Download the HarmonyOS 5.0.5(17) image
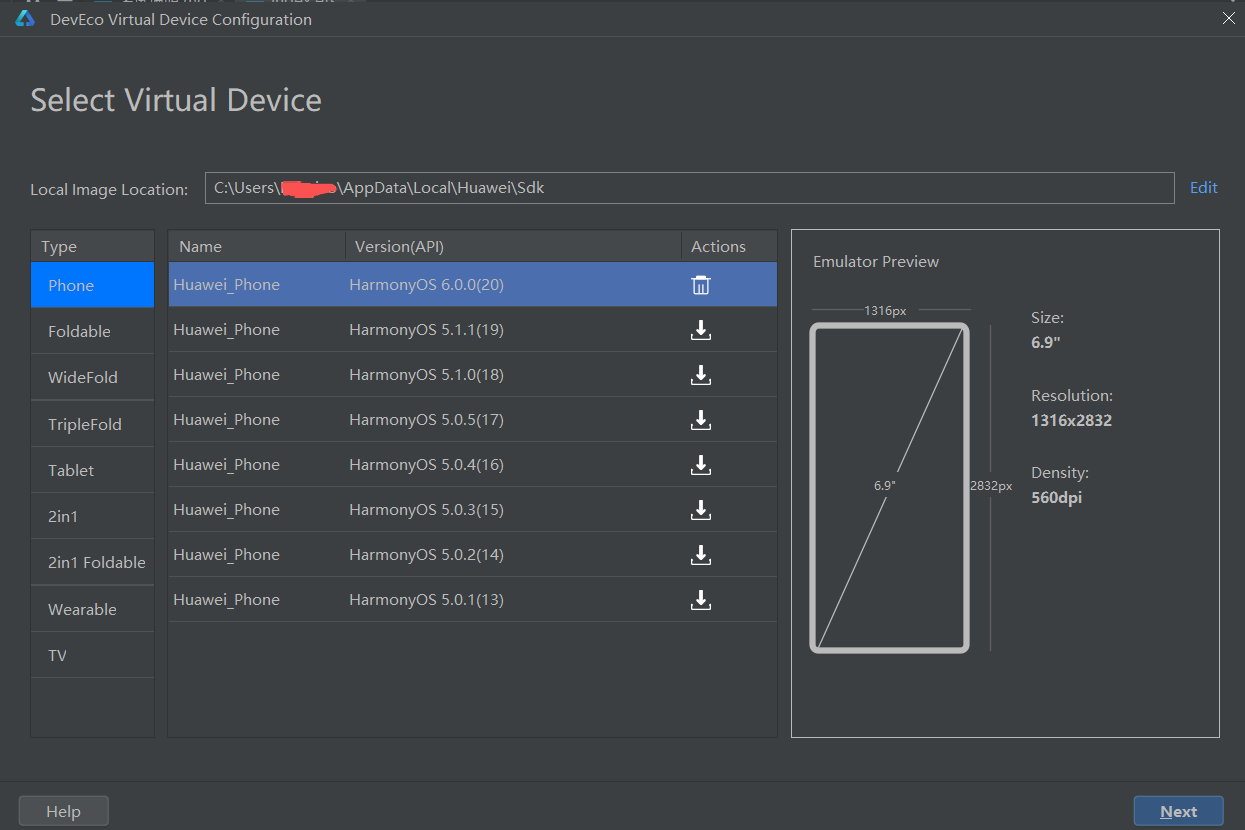 pos(701,420)
